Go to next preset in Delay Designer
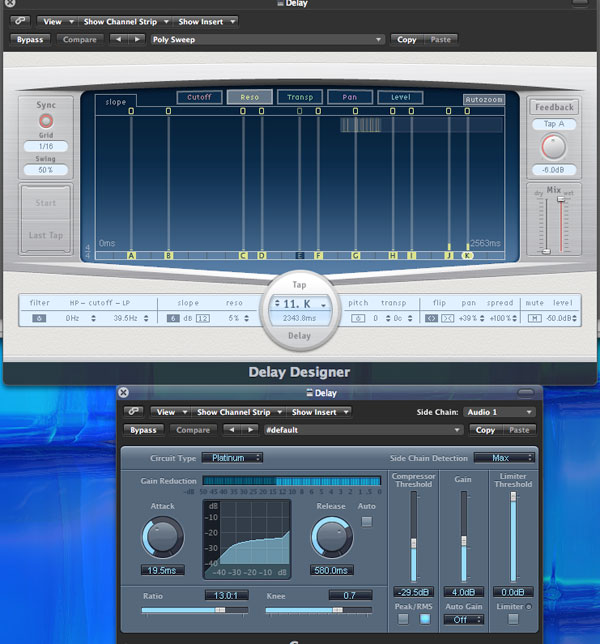This screenshot has height=644, width=600. tap(137, 39)
